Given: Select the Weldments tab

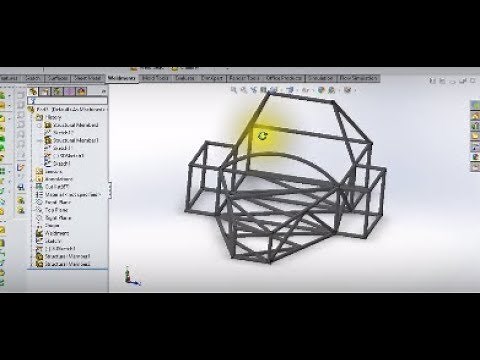Looking at the screenshot, I should click(x=121, y=78).
